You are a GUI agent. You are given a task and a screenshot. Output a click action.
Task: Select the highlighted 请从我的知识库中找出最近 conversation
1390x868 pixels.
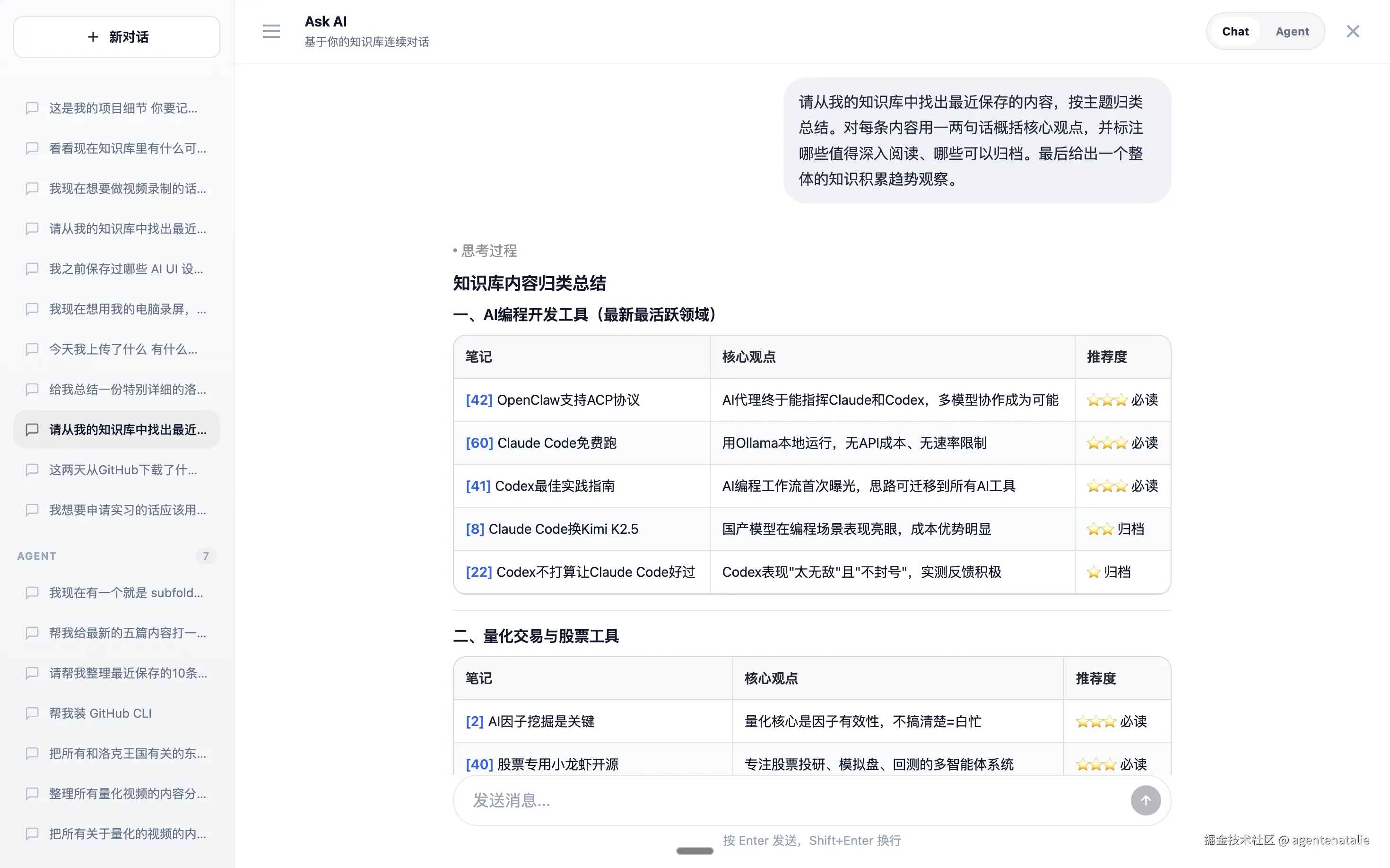tap(117, 429)
